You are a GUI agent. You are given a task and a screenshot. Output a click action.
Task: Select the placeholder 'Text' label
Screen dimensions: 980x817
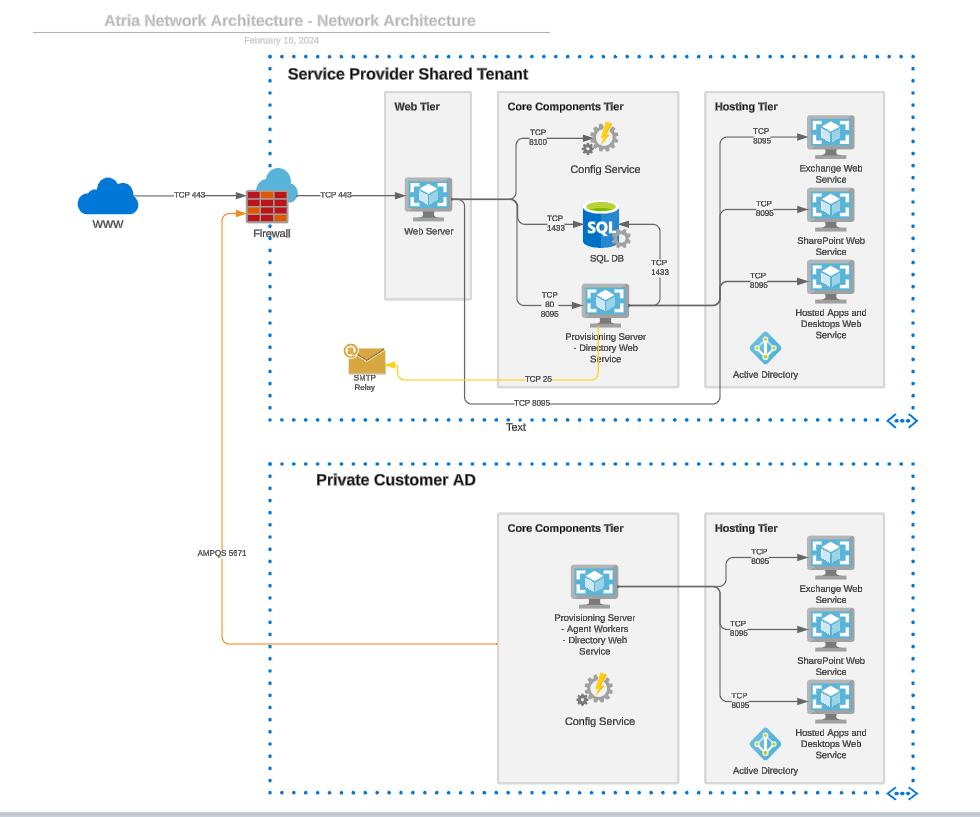point(516,428)
